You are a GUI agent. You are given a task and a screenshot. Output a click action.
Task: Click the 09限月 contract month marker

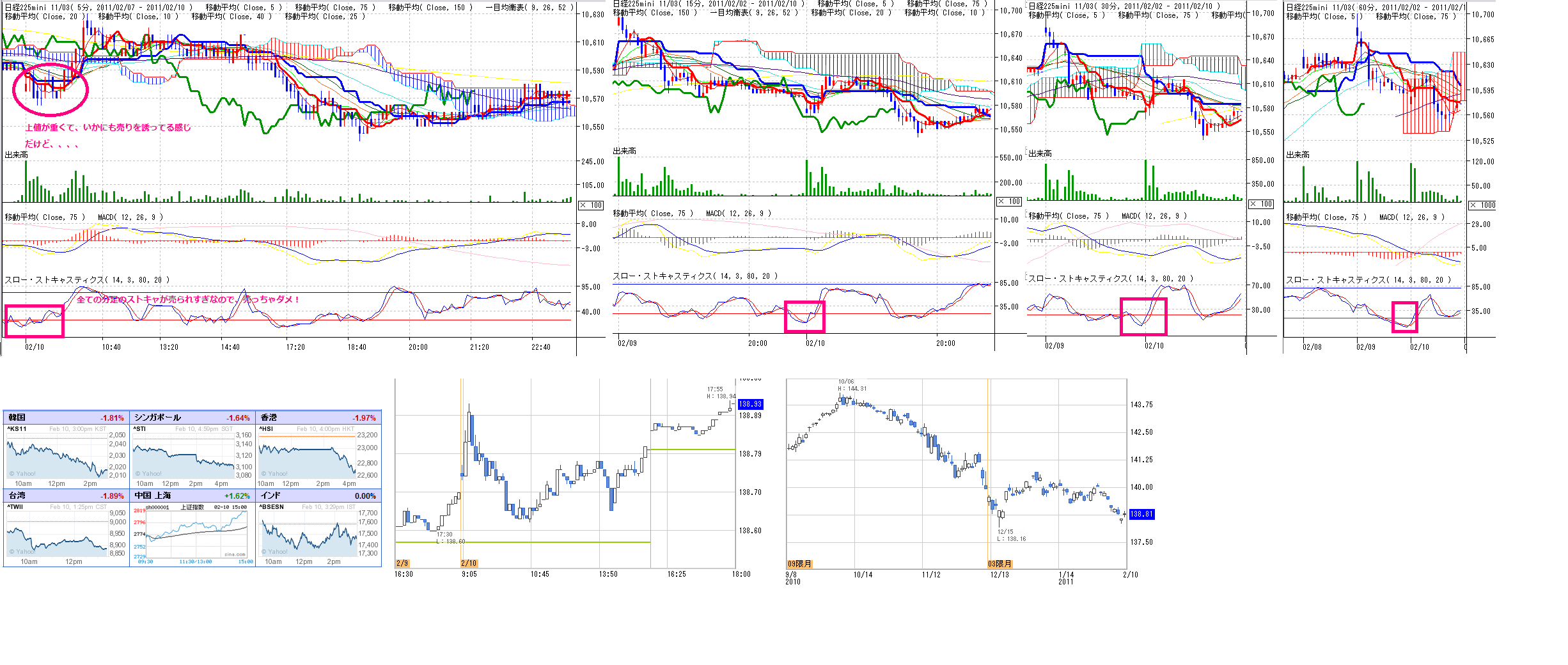(x=799, y=564)
